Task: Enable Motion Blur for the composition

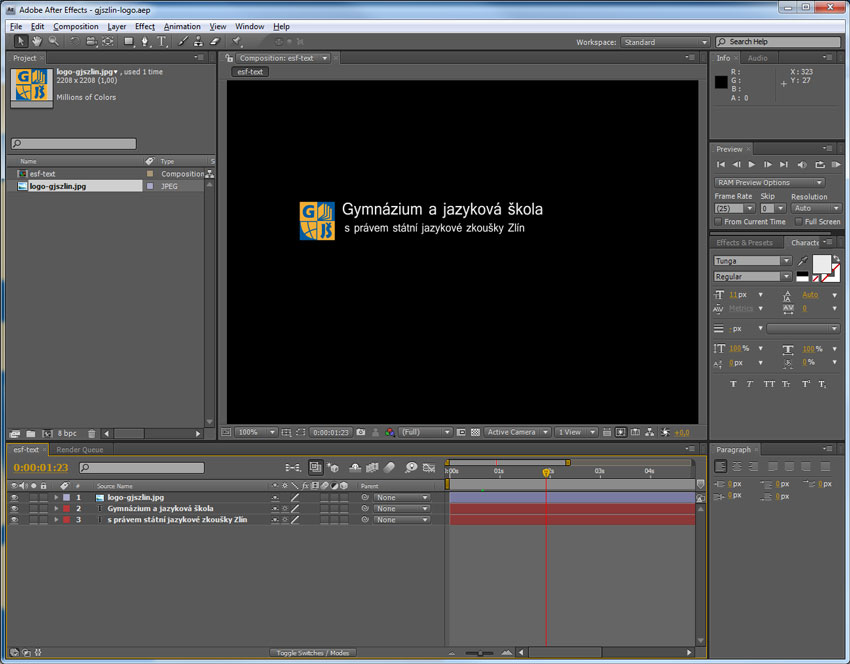Action: click(x=390, y=467)
